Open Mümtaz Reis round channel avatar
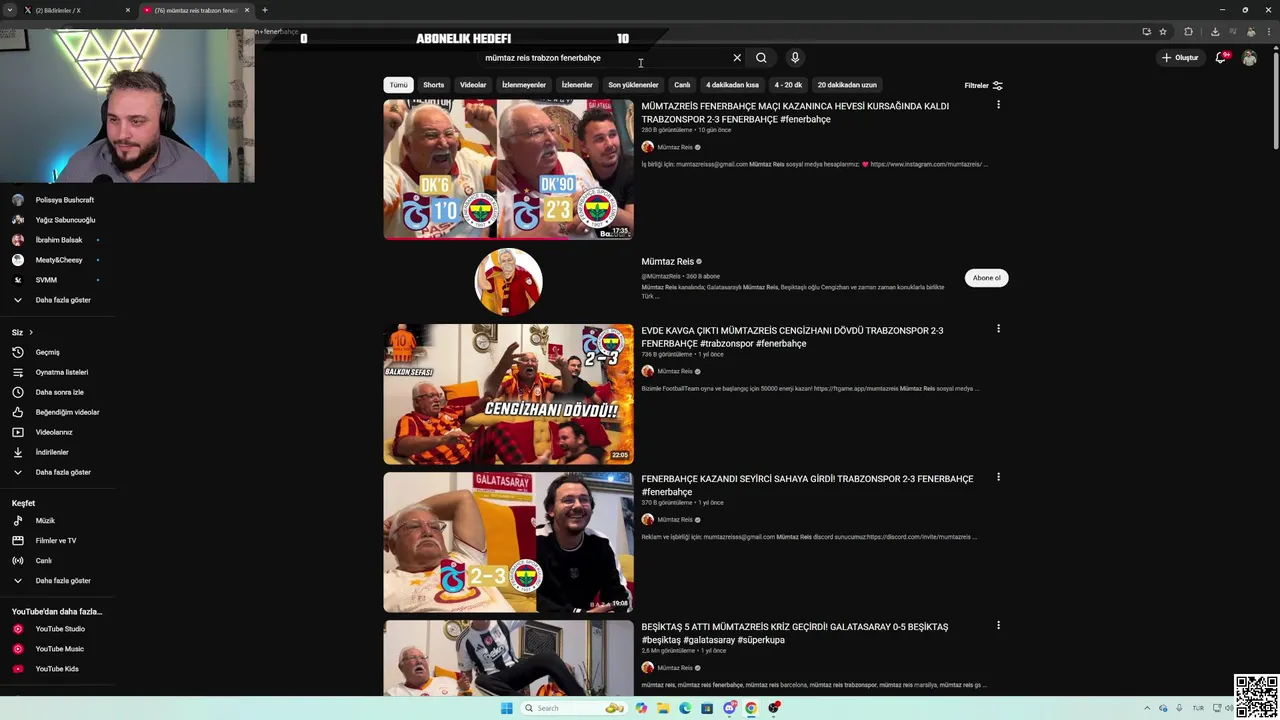The image size is (1280, 720). tap(508, 281)
